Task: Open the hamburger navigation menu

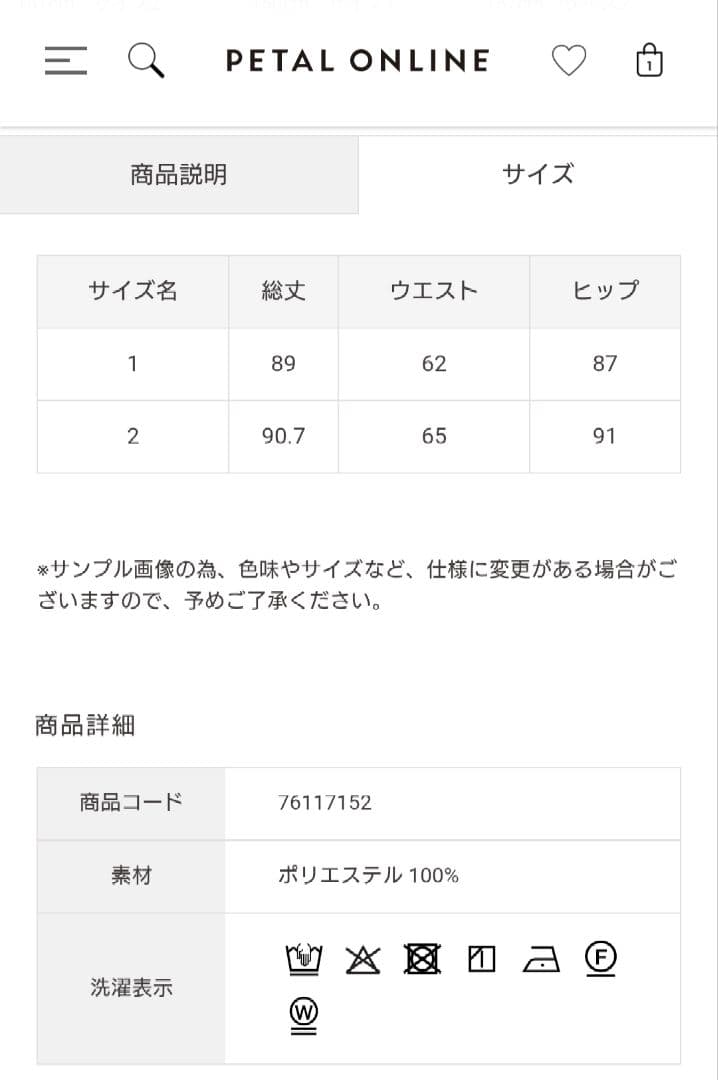Action: pyautogui.click(x=64, y=62)
